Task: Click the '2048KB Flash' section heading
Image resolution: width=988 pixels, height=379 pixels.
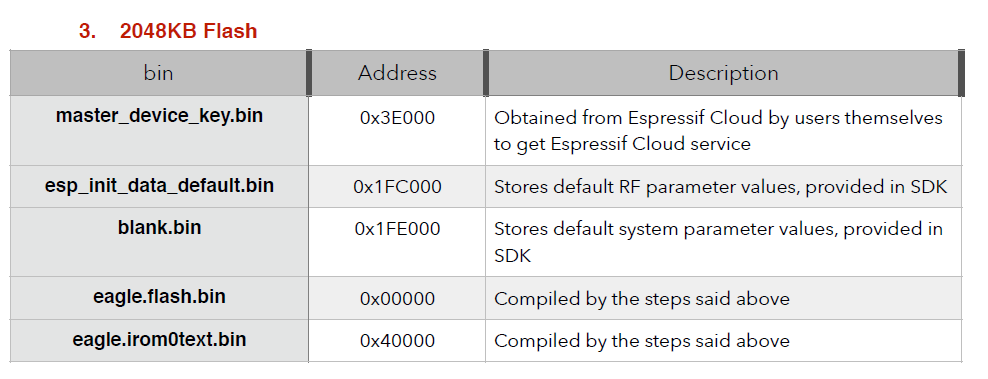Action: pos(188,31)
